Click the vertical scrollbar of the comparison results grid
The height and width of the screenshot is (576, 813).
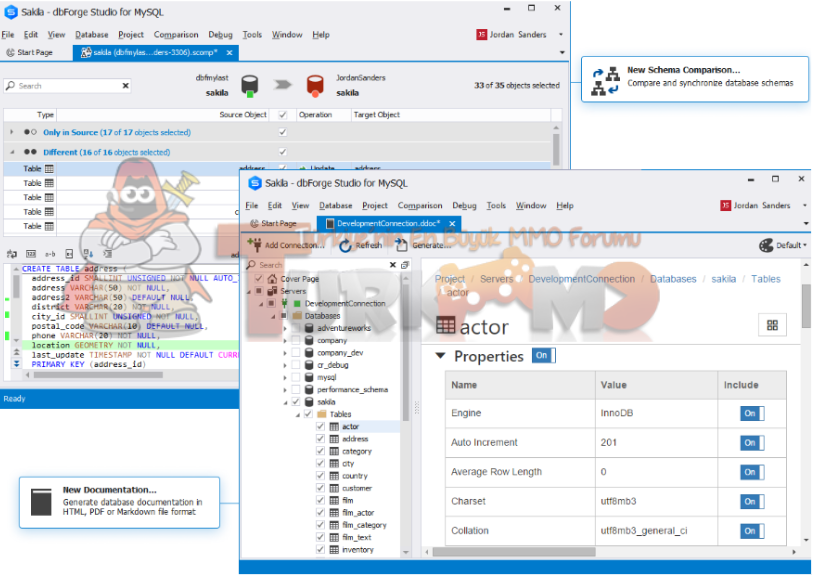(555, 149)
